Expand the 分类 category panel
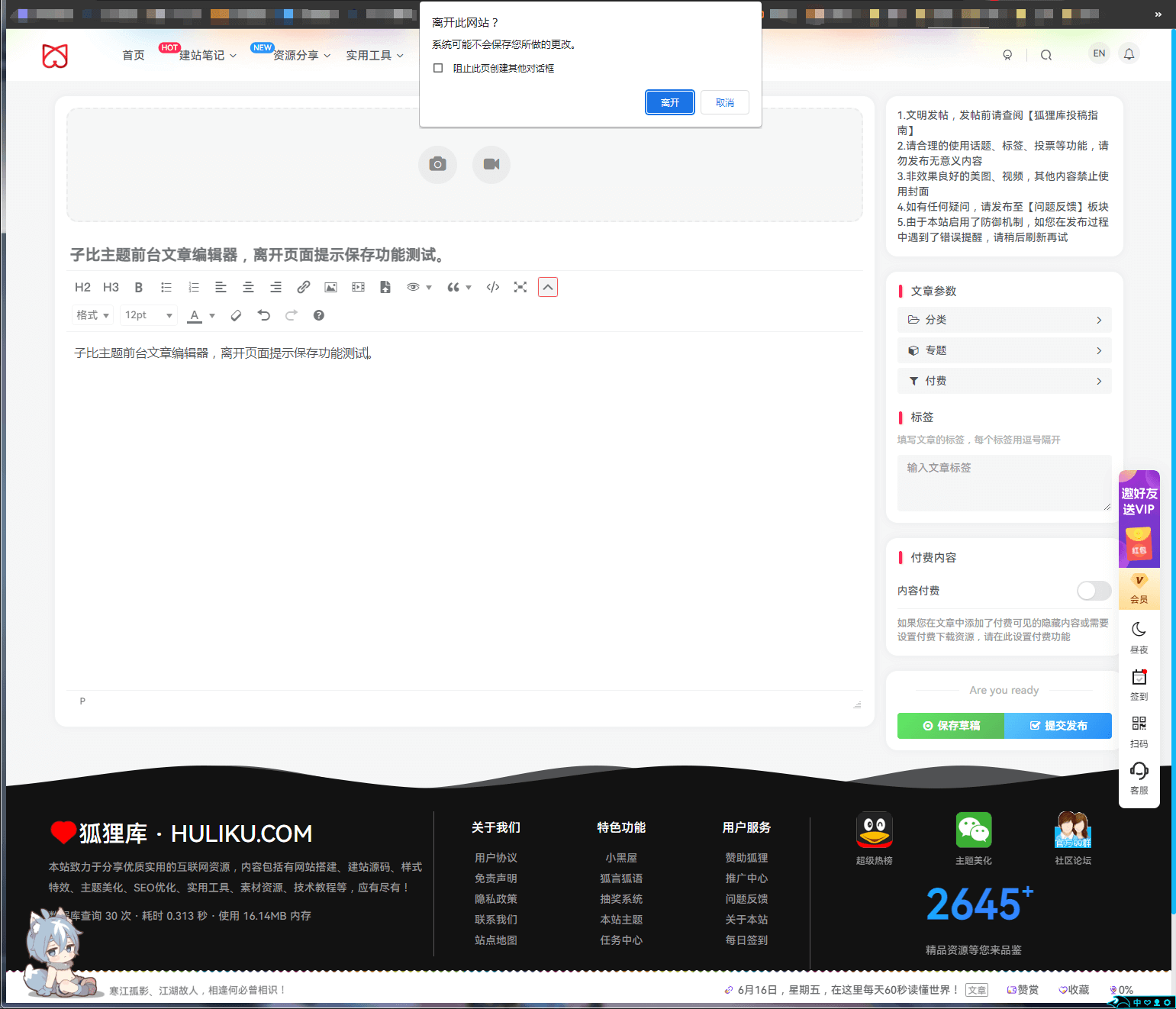This screenshot has height=1009, width=1176. click(1004, 320)
